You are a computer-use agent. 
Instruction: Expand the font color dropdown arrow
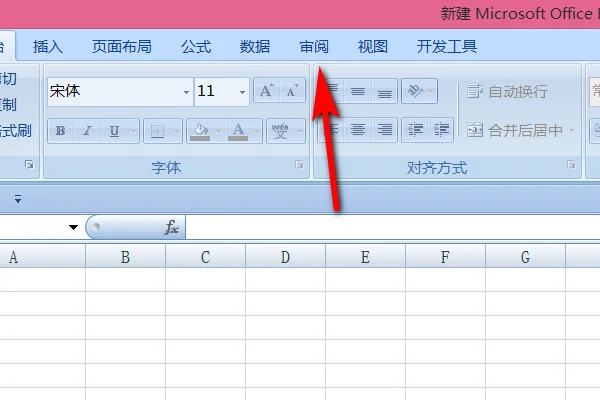coord(257,131)
